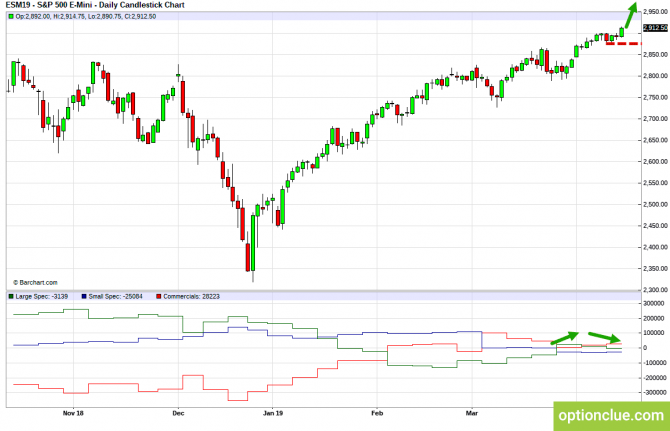Click the 2,400.00 price axis label
The height and width of the screenshot is (431, 670).
655,247
